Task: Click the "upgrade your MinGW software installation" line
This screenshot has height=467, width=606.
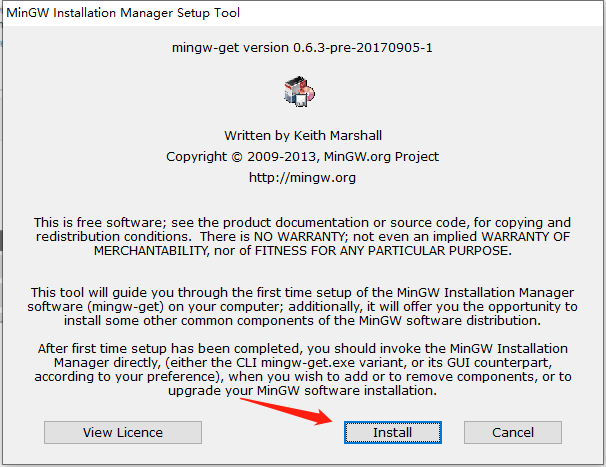Action: (302, 391)
